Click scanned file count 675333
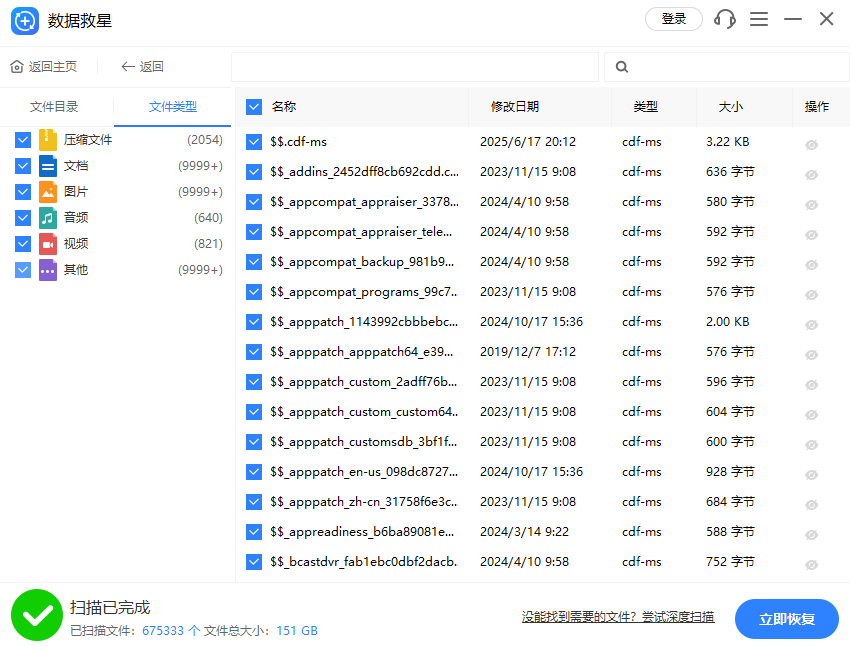The image size is (850, 651). coord(163,631)
